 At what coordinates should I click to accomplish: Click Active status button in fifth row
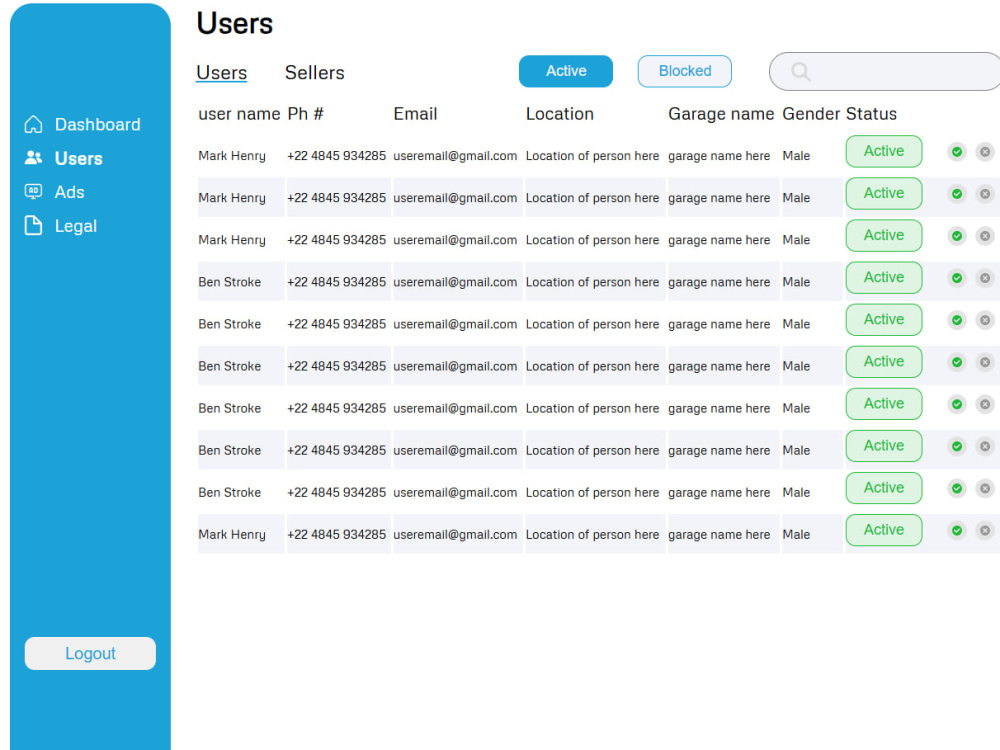click(884, 320)
